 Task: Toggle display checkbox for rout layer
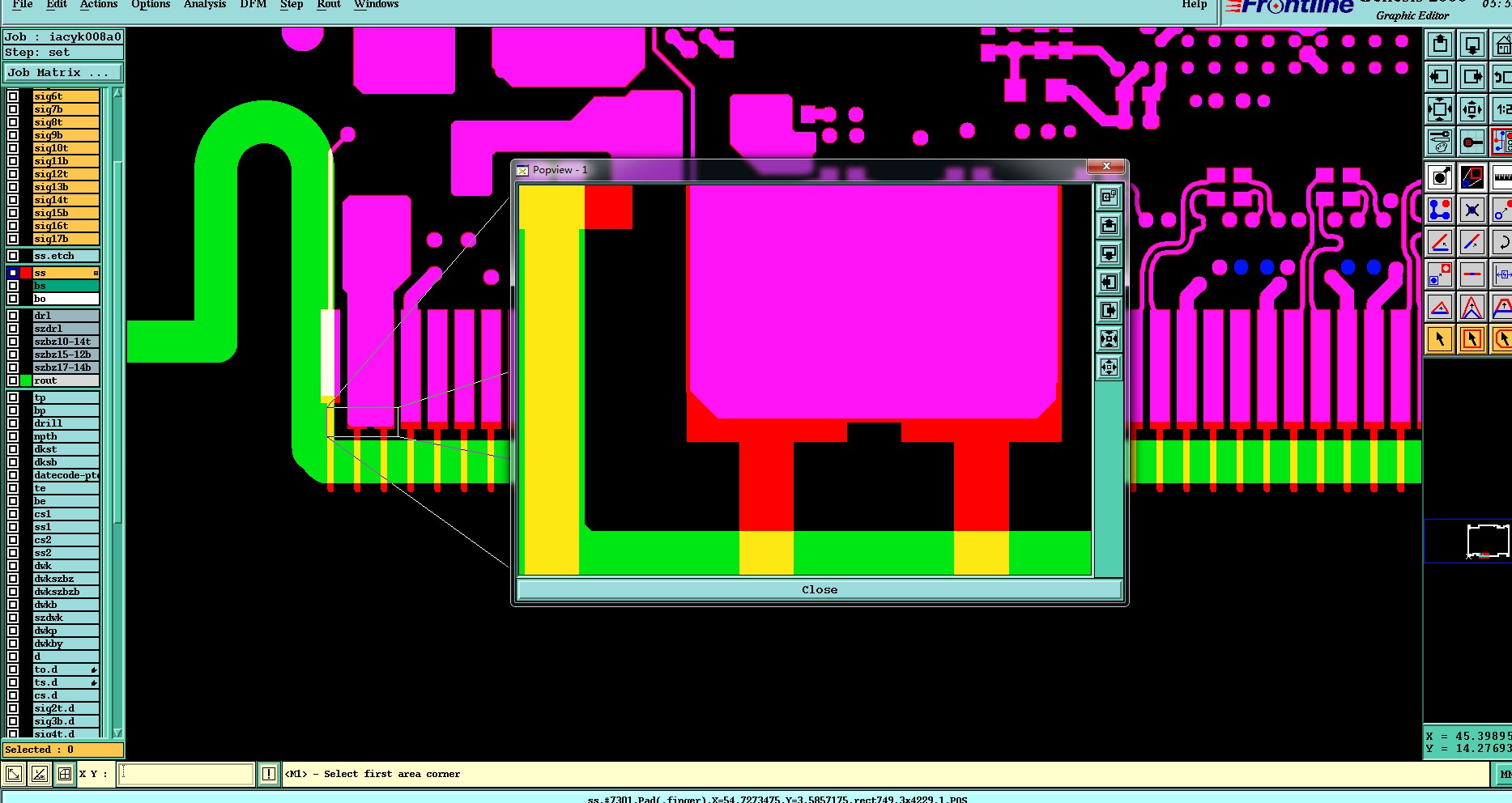(13, 380)
